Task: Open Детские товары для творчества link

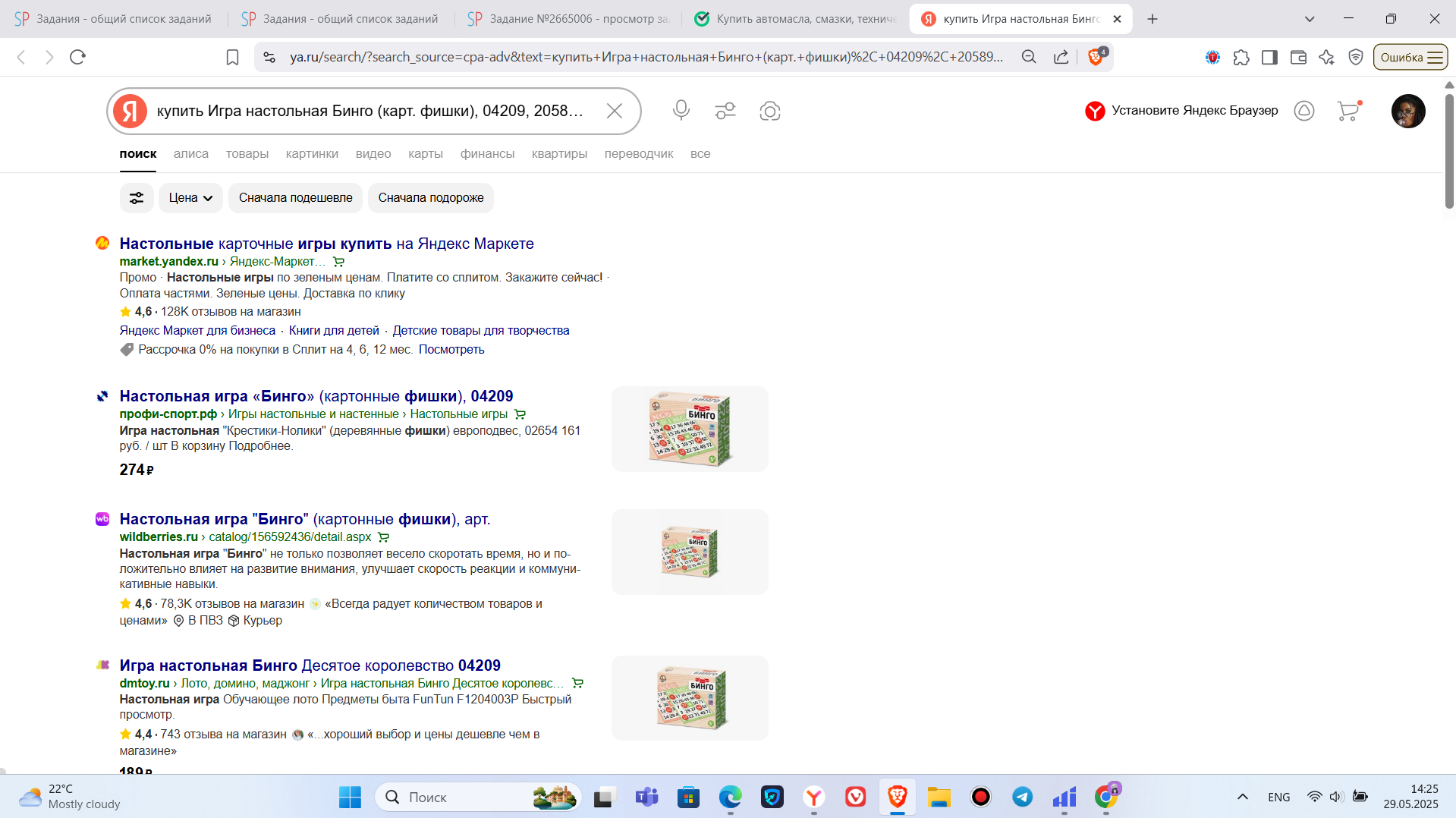Action: (x=481, y=331)
